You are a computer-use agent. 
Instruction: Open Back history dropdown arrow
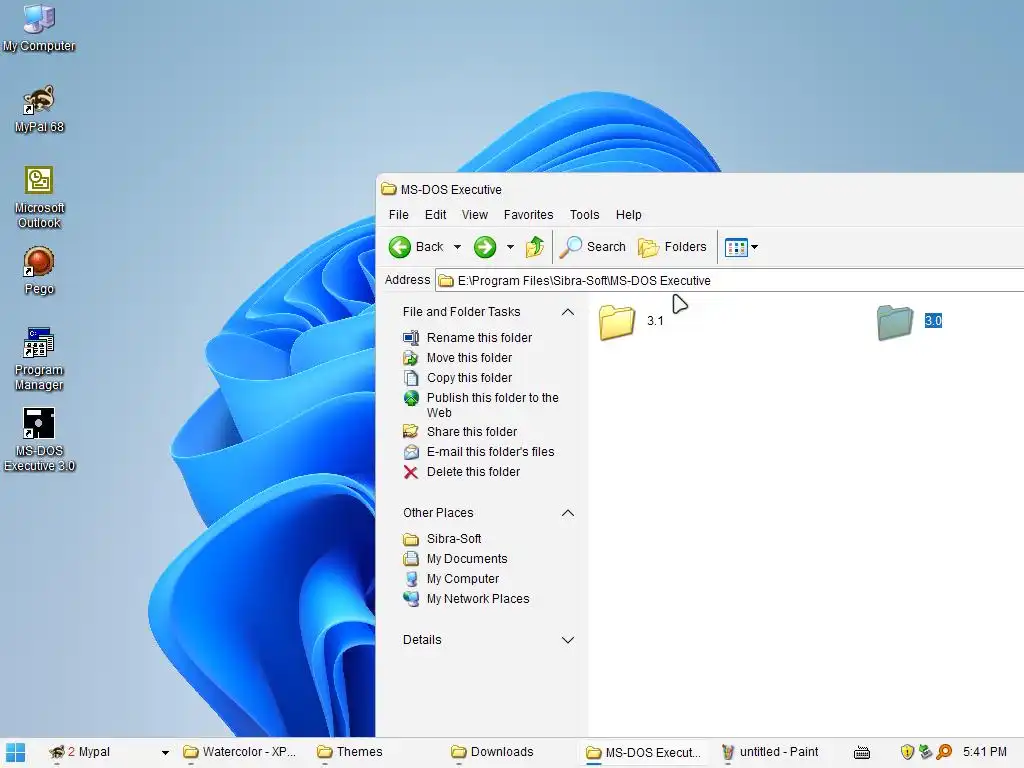pos(457,247)
